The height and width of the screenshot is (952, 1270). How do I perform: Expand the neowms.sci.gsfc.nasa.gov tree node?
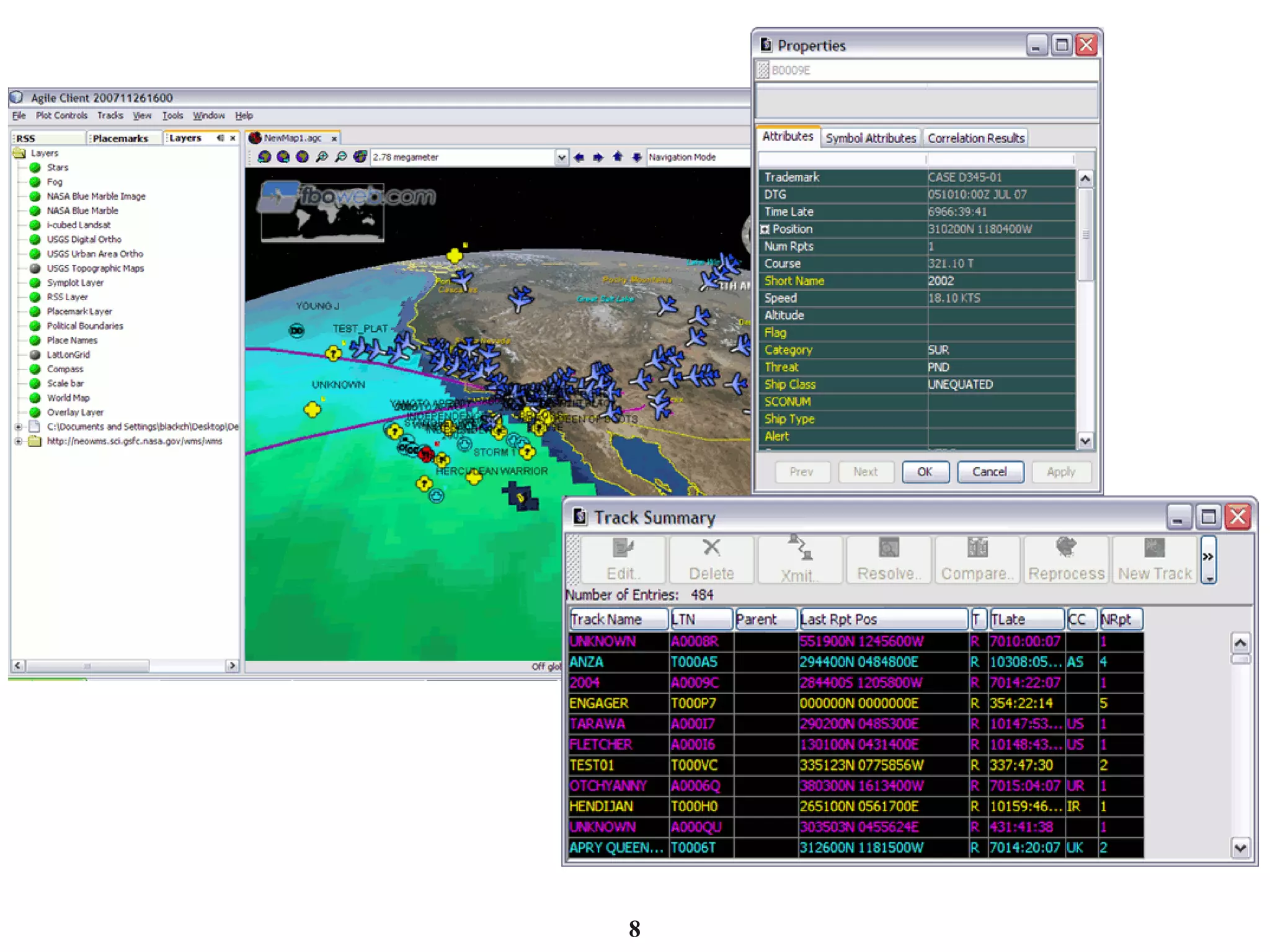18,441
